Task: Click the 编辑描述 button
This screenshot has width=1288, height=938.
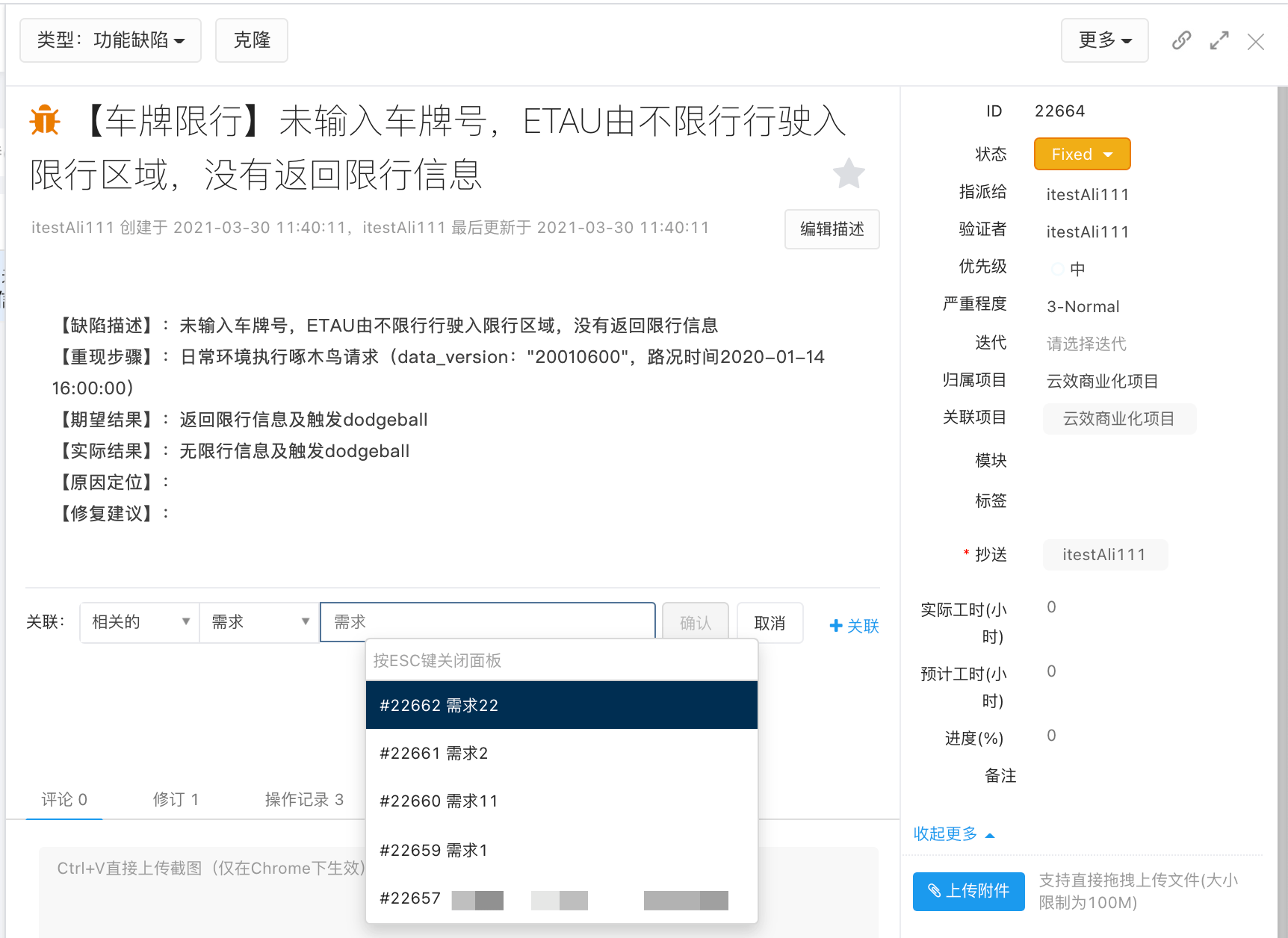Action: point(832,229)
